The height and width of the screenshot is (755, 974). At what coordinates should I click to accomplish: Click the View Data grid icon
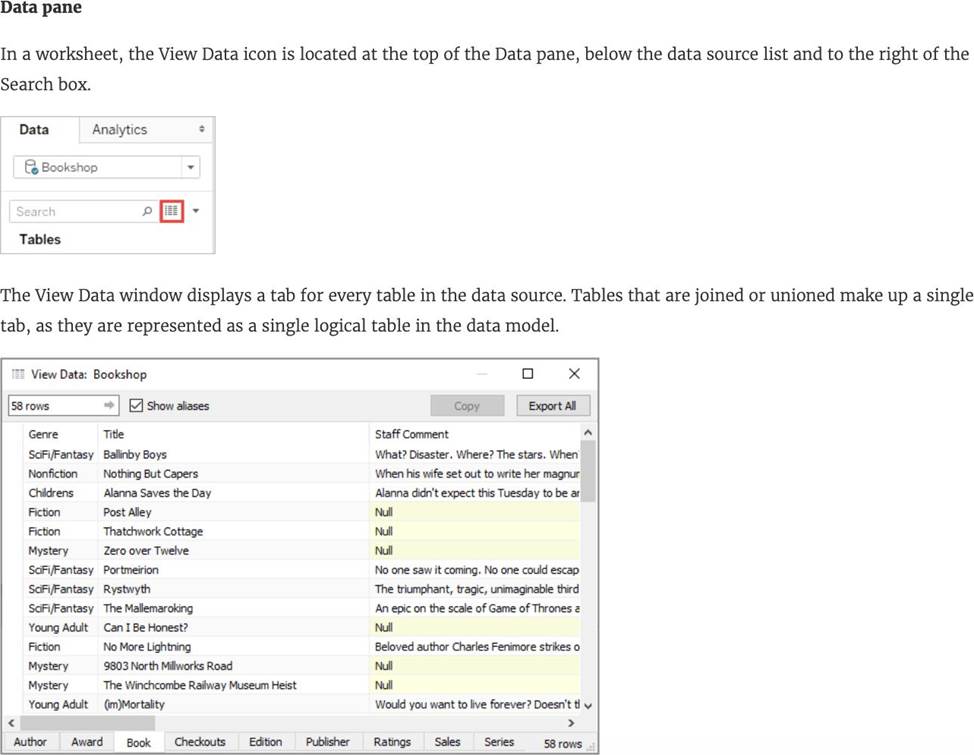pos(172,211)
